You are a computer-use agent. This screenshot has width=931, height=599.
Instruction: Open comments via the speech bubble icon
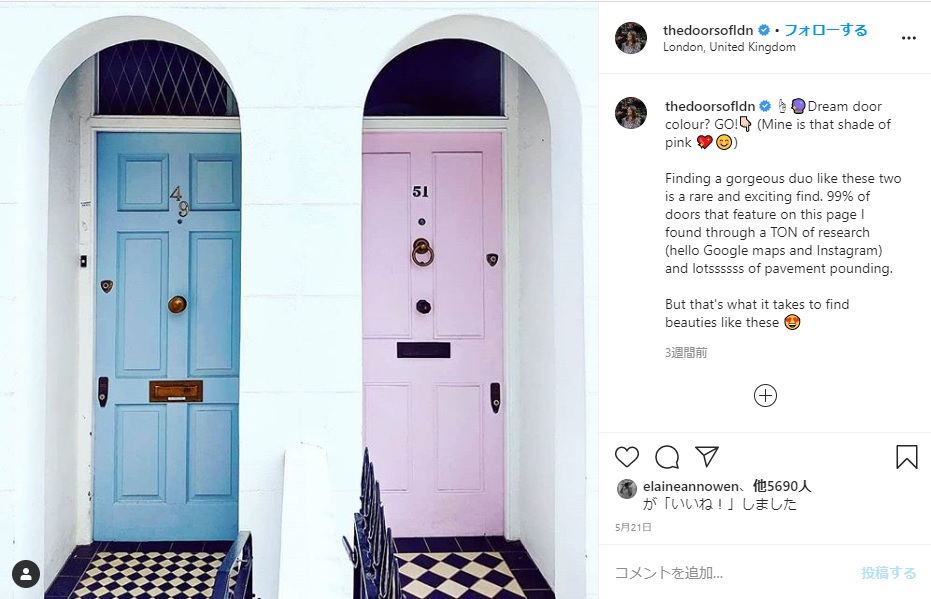(667, 457)
